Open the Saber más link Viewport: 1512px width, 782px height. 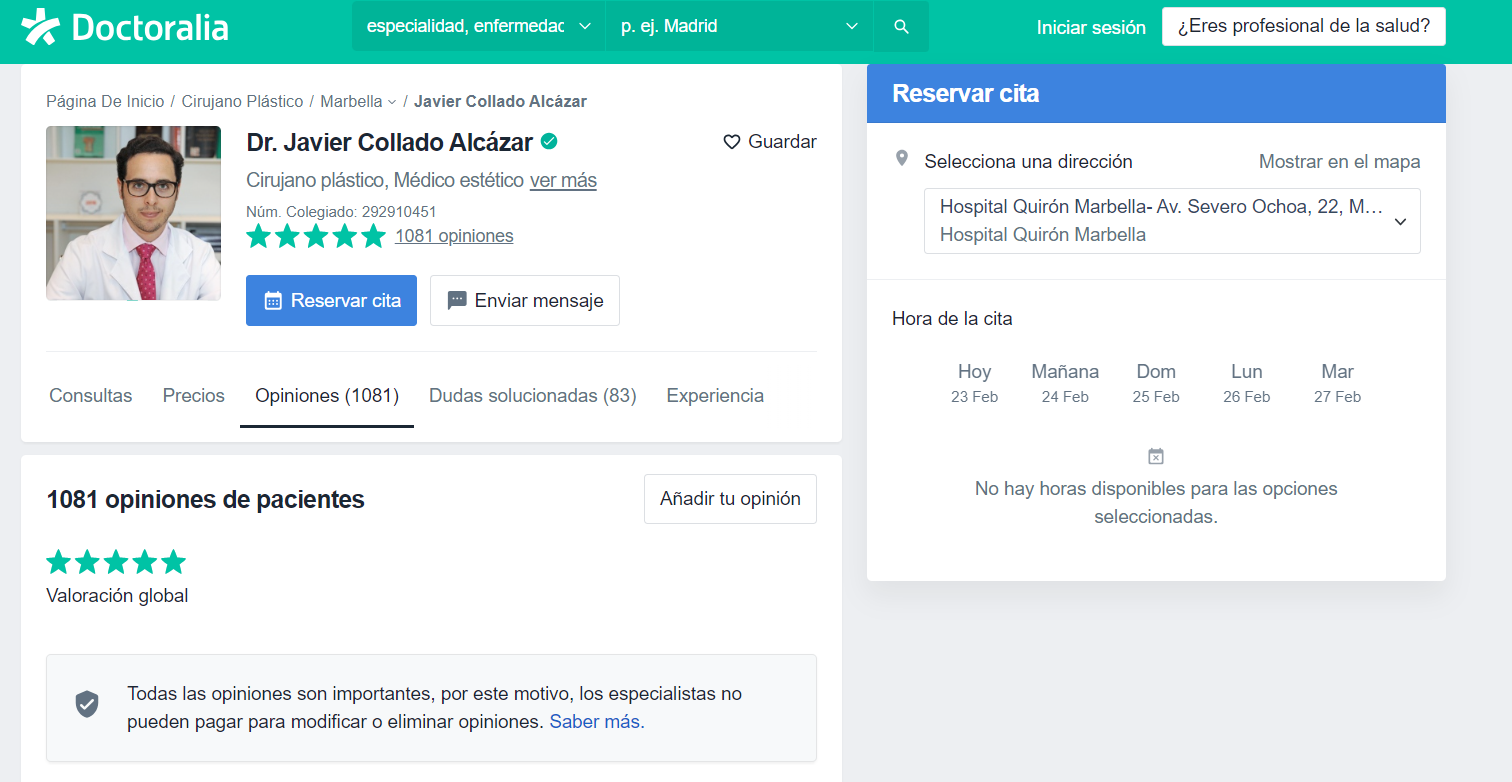(x=597, y=722)
